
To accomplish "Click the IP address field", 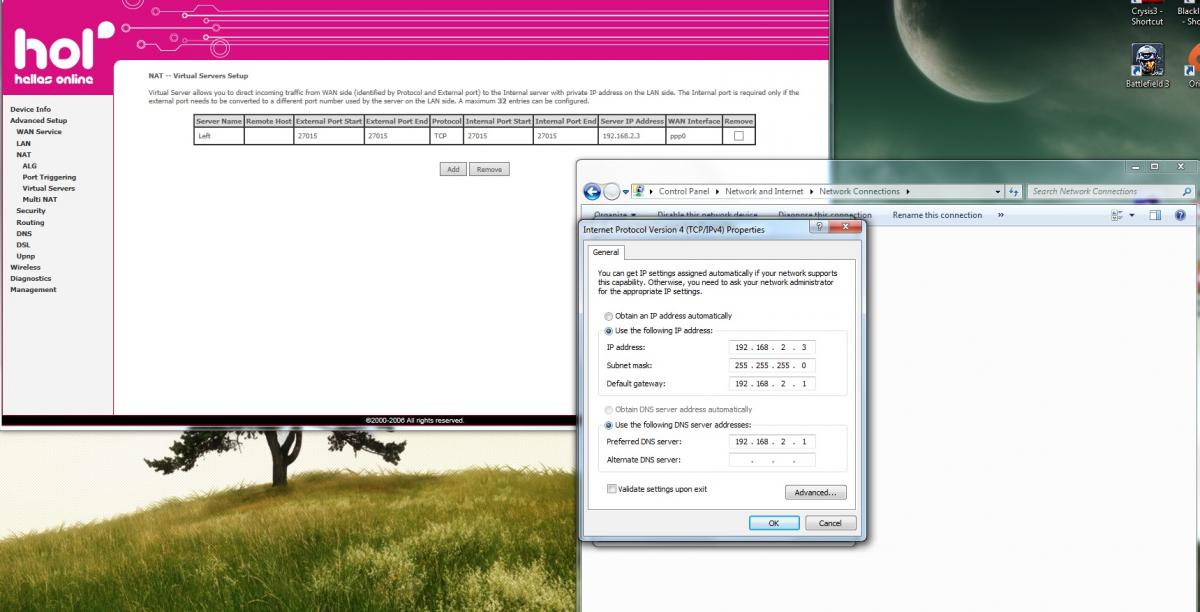I will coord(772,347).
